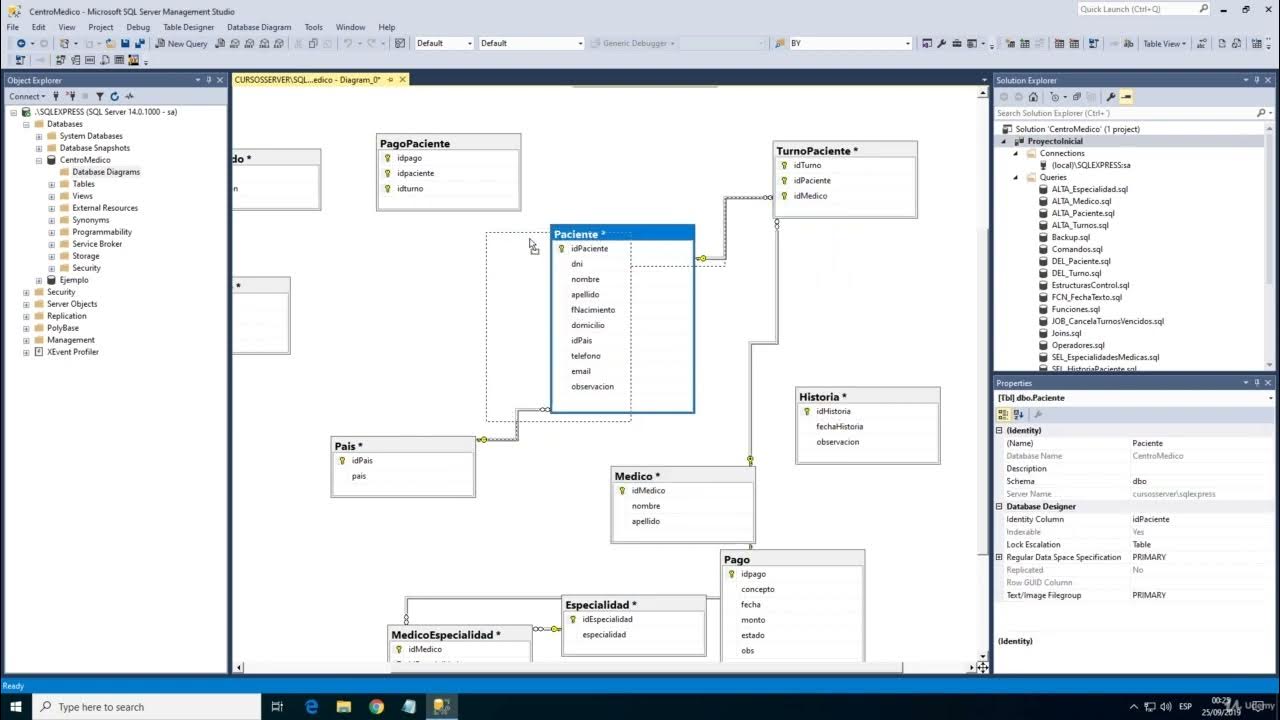Open the first Default configuration dropdown
1280x720 pixels.
click(x=470, y=43)
